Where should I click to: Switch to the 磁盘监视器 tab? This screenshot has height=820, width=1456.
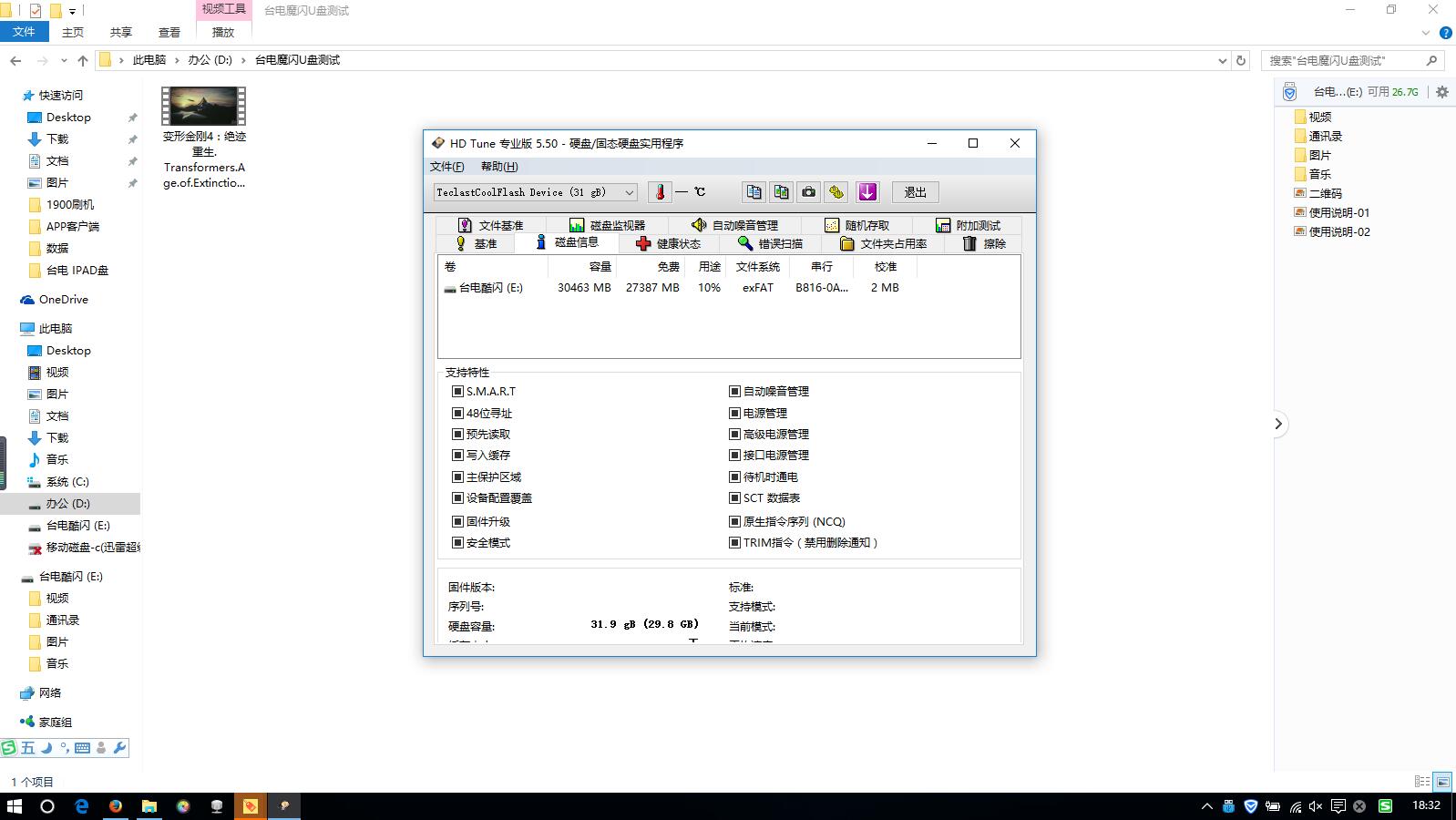pyautogui.click(x=607, y=225)
